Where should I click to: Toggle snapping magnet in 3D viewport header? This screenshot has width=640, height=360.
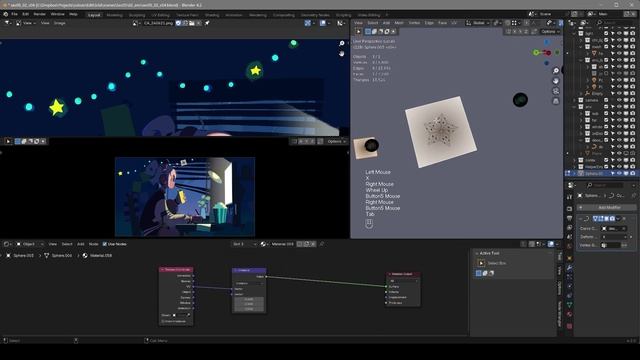point(508,23)
